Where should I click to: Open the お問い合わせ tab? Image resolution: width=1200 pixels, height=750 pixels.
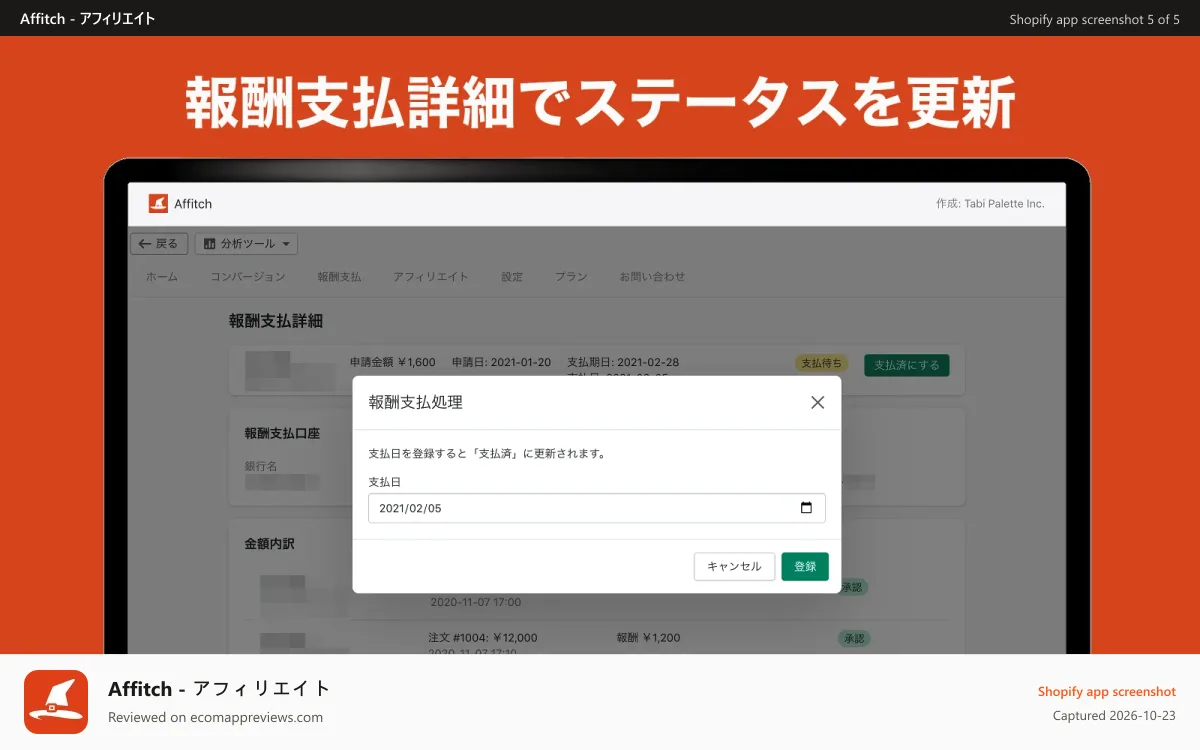[x=652, y=277]
